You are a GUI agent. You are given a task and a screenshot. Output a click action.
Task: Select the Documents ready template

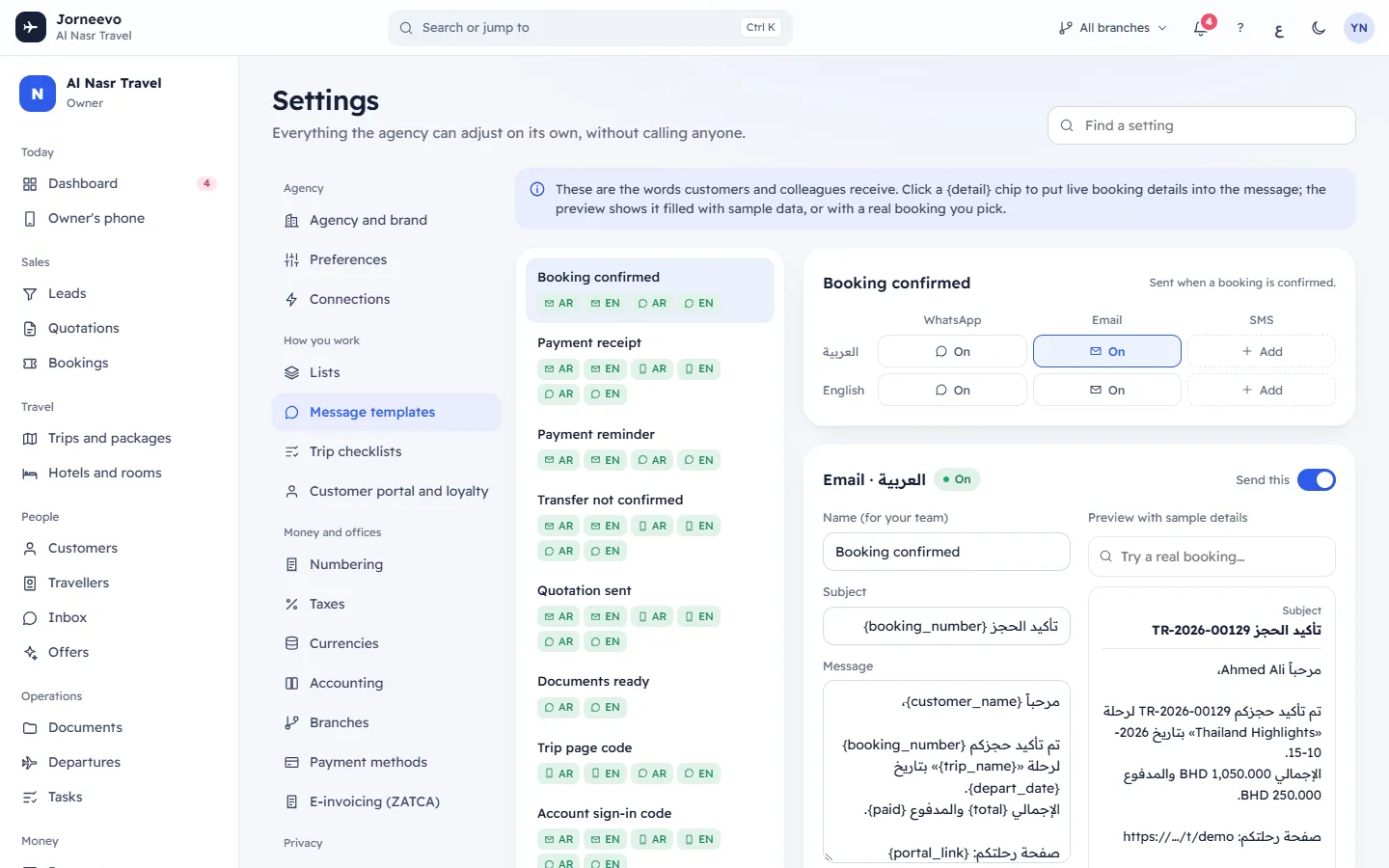pos(650,694)
